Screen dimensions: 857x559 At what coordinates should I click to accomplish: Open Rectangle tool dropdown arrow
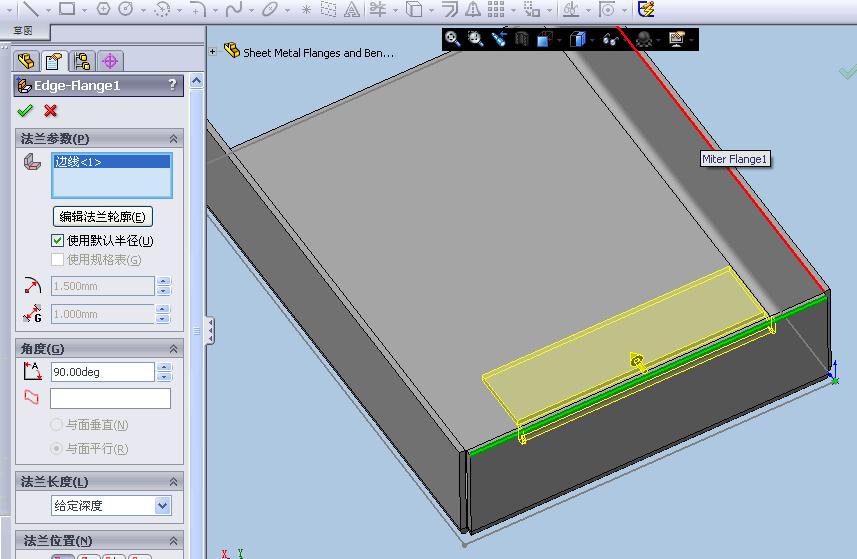84,10
